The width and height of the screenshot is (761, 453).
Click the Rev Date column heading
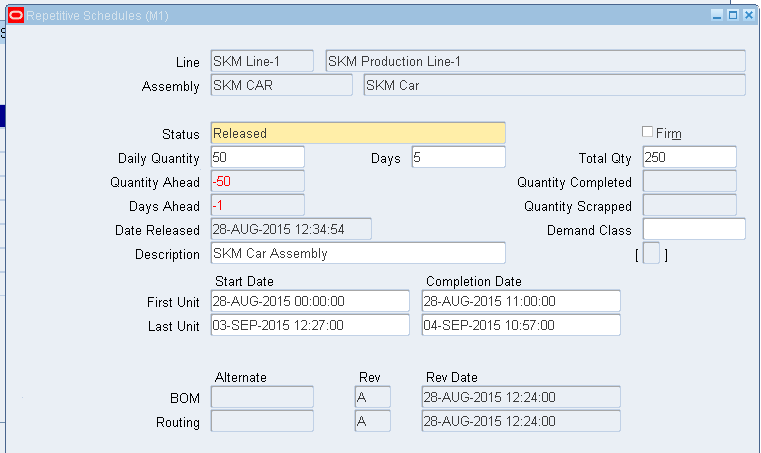pyautogui.click(x=452, y=377)
